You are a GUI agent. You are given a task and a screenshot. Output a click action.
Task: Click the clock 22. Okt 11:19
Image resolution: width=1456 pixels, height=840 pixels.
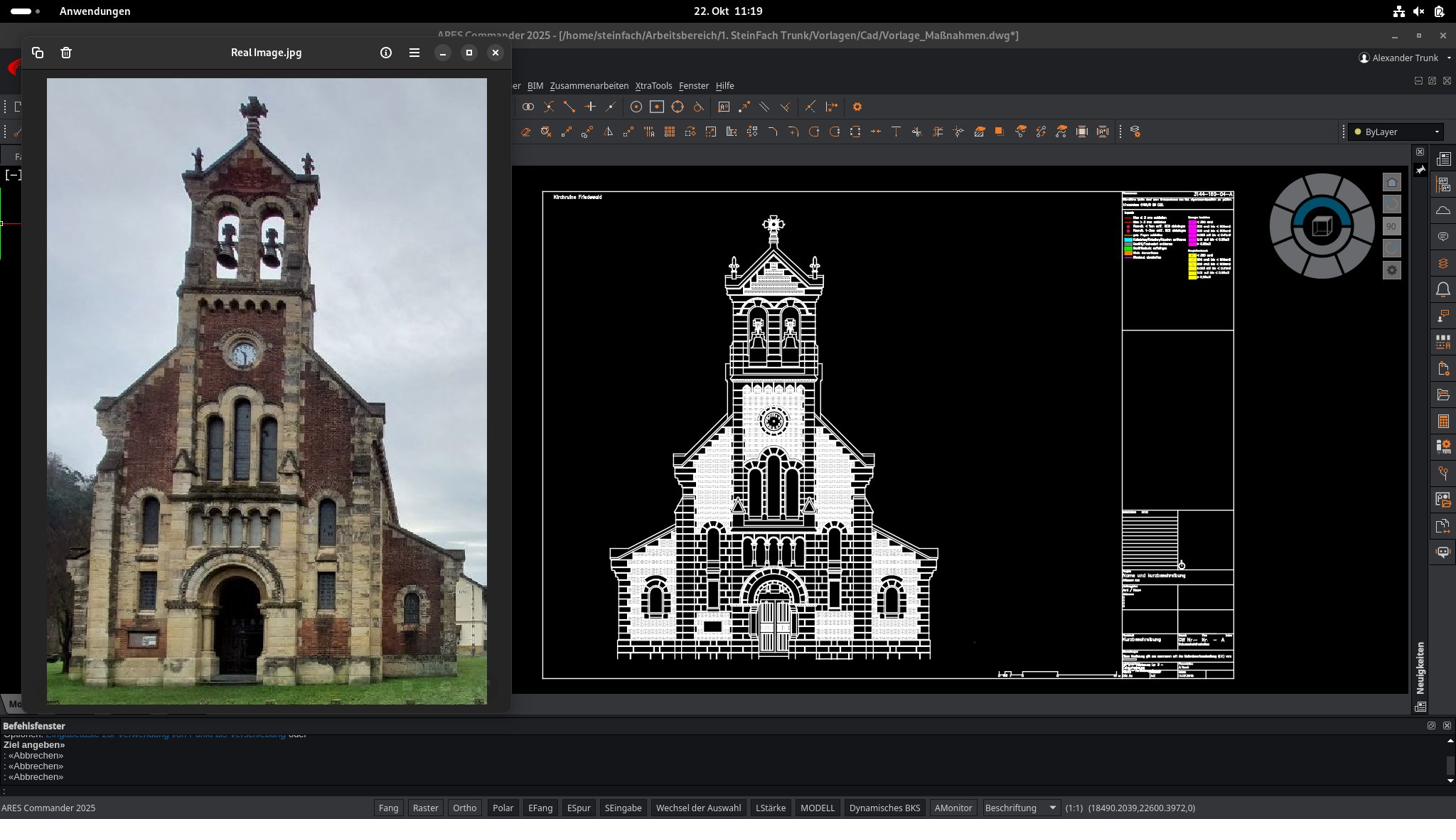tap(728, 11)
